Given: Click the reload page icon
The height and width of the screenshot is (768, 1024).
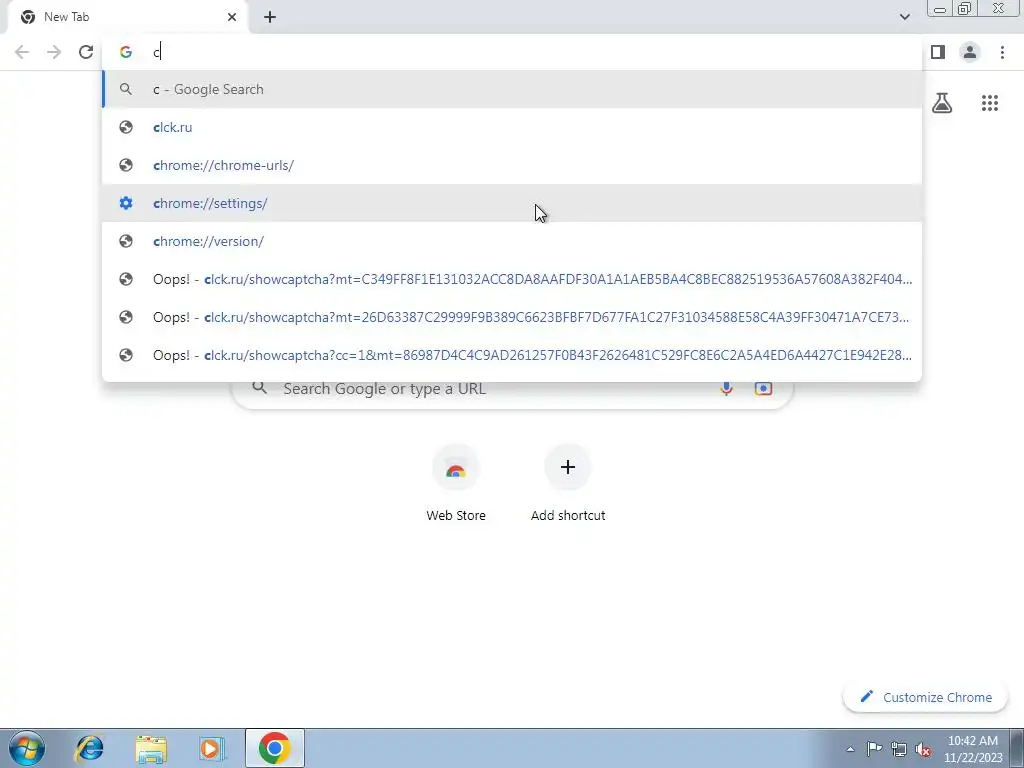Looking at the screenshot, I should click(x=86, y=52).
